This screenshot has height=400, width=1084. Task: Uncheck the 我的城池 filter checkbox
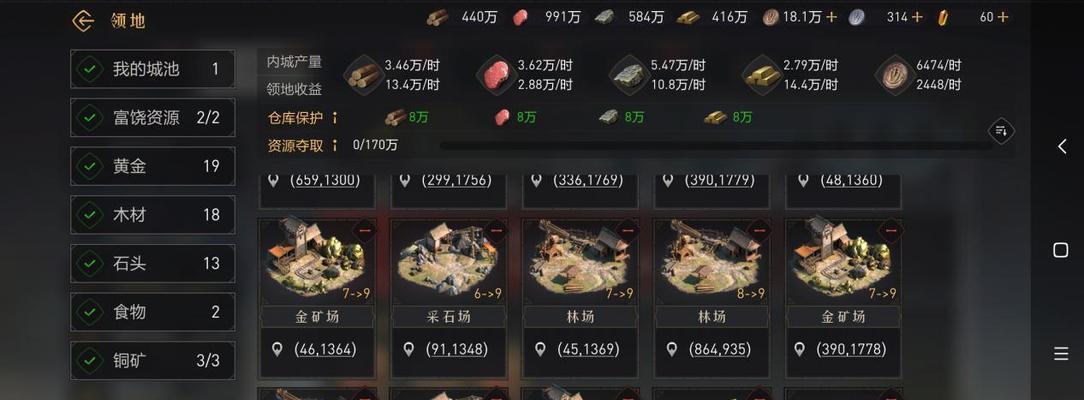point(89,69)
